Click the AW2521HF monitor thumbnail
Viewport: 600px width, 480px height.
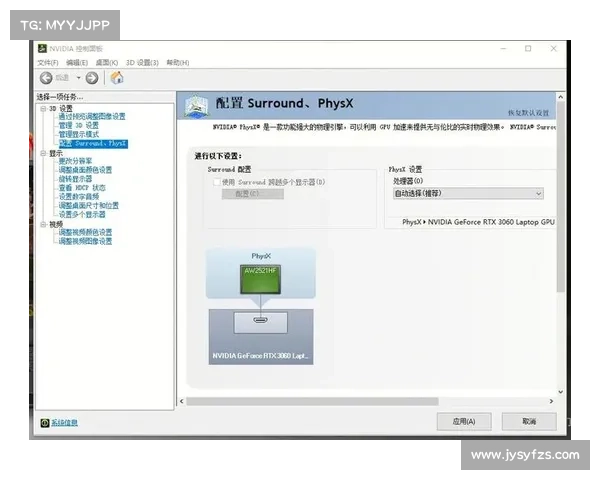click(261, 279)
